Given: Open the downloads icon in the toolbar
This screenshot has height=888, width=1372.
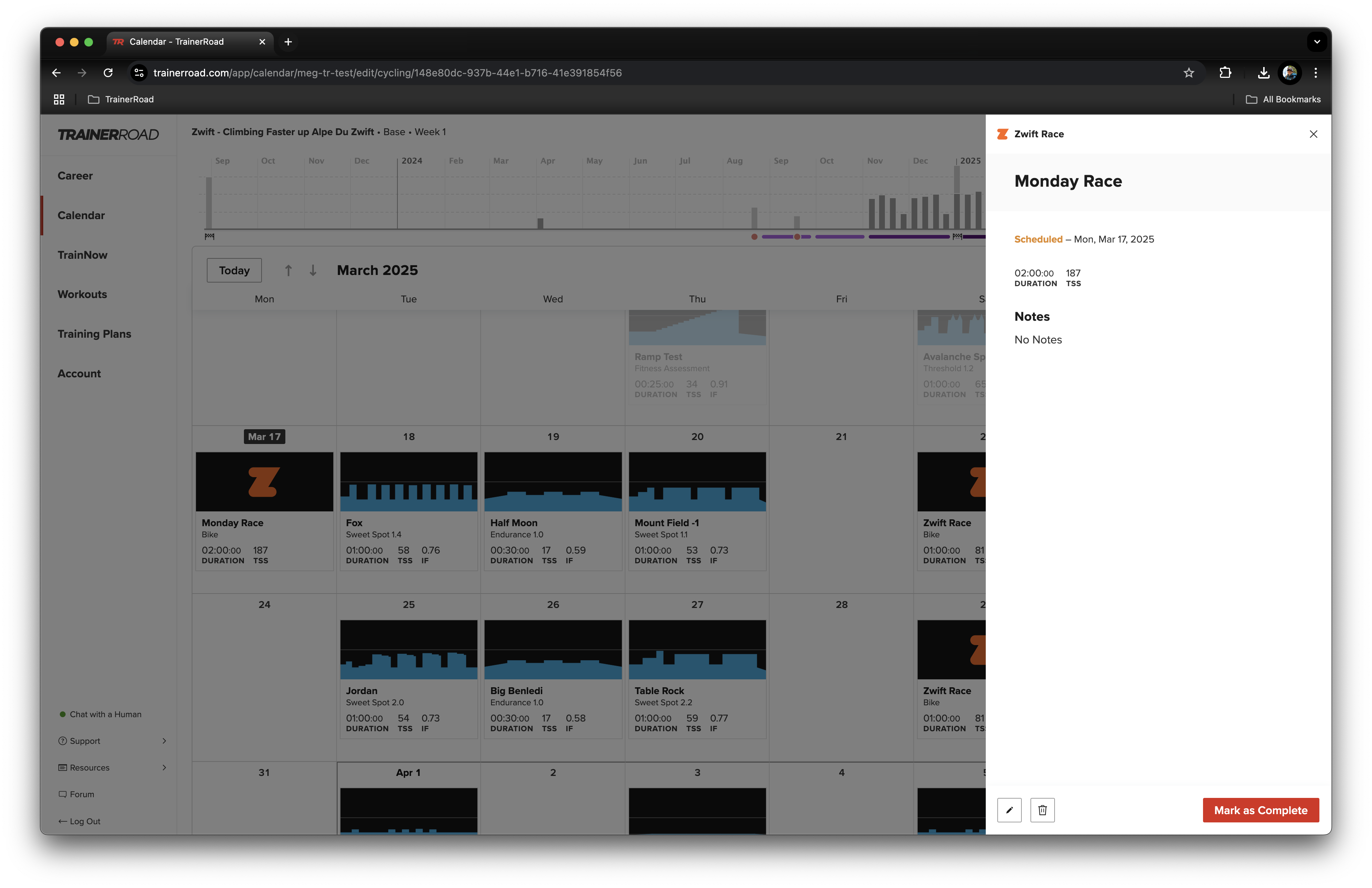Looking at the screenshot, I should 1263,73.
